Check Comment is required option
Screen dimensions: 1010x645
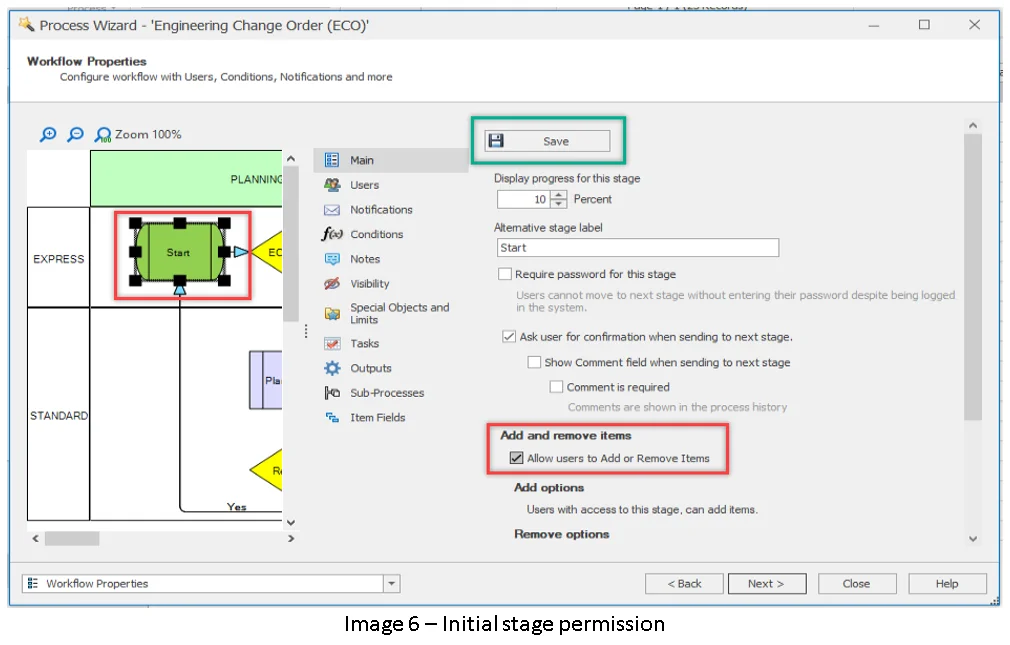coord(556,387)
